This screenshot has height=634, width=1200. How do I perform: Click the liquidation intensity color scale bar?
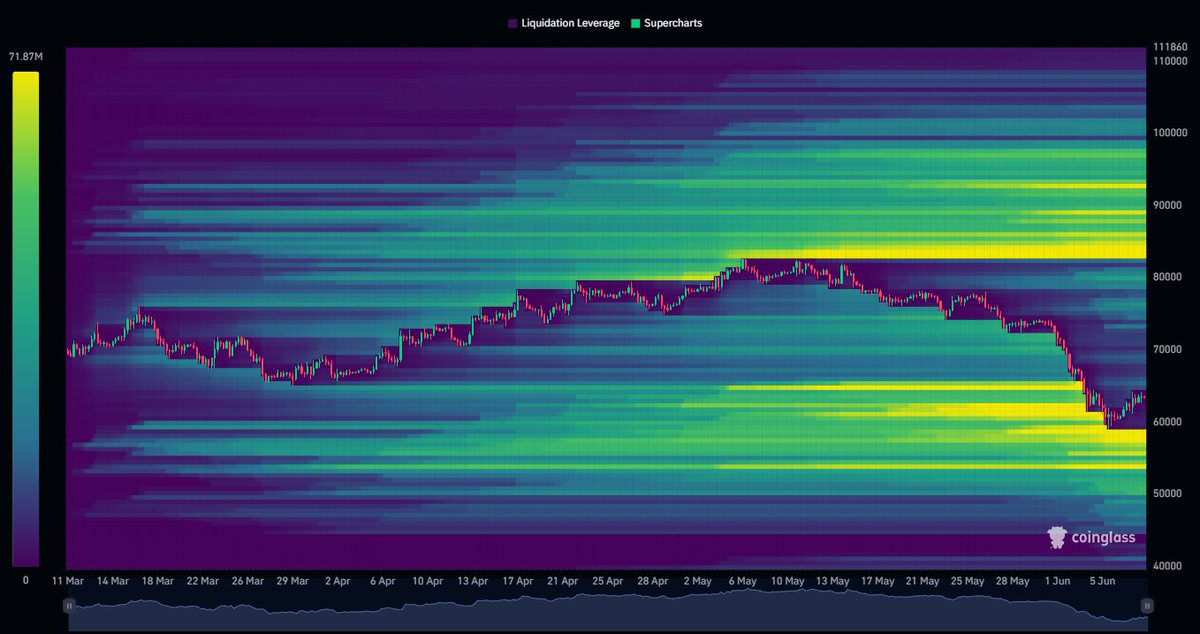pos(25,319)
